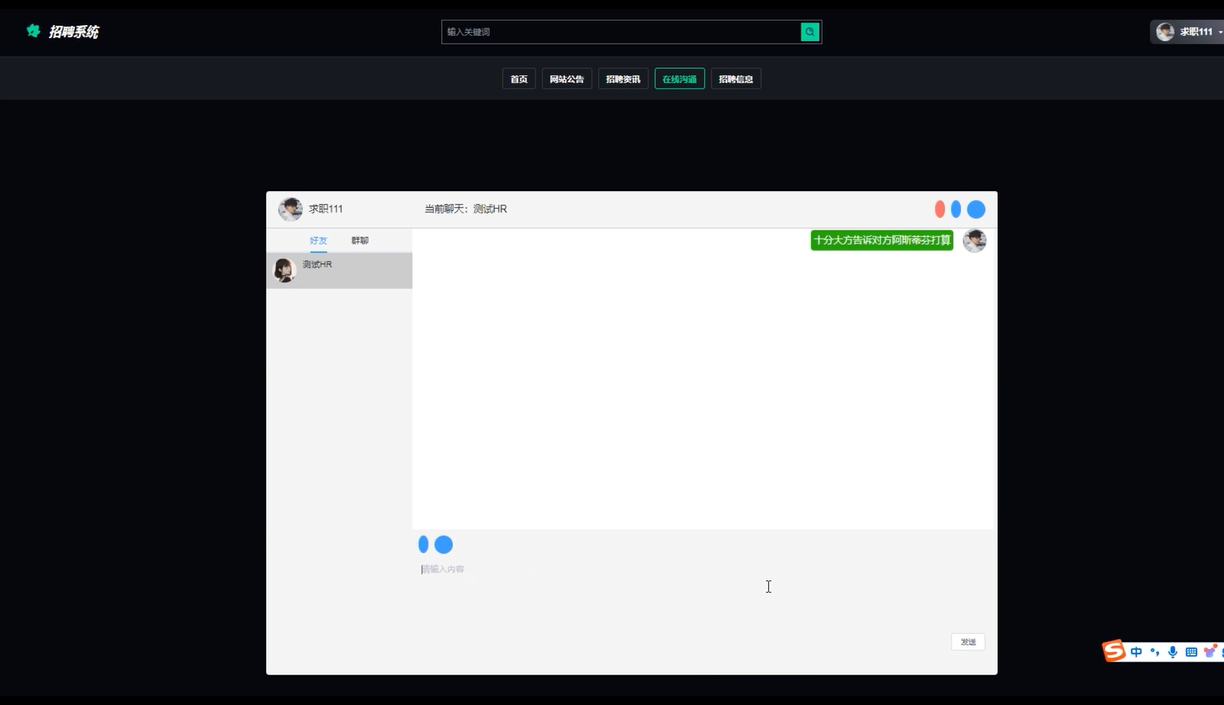The image size is (1224, 705).
Task: Click the microphone voice input icon
Action: tap(1173, 652)
